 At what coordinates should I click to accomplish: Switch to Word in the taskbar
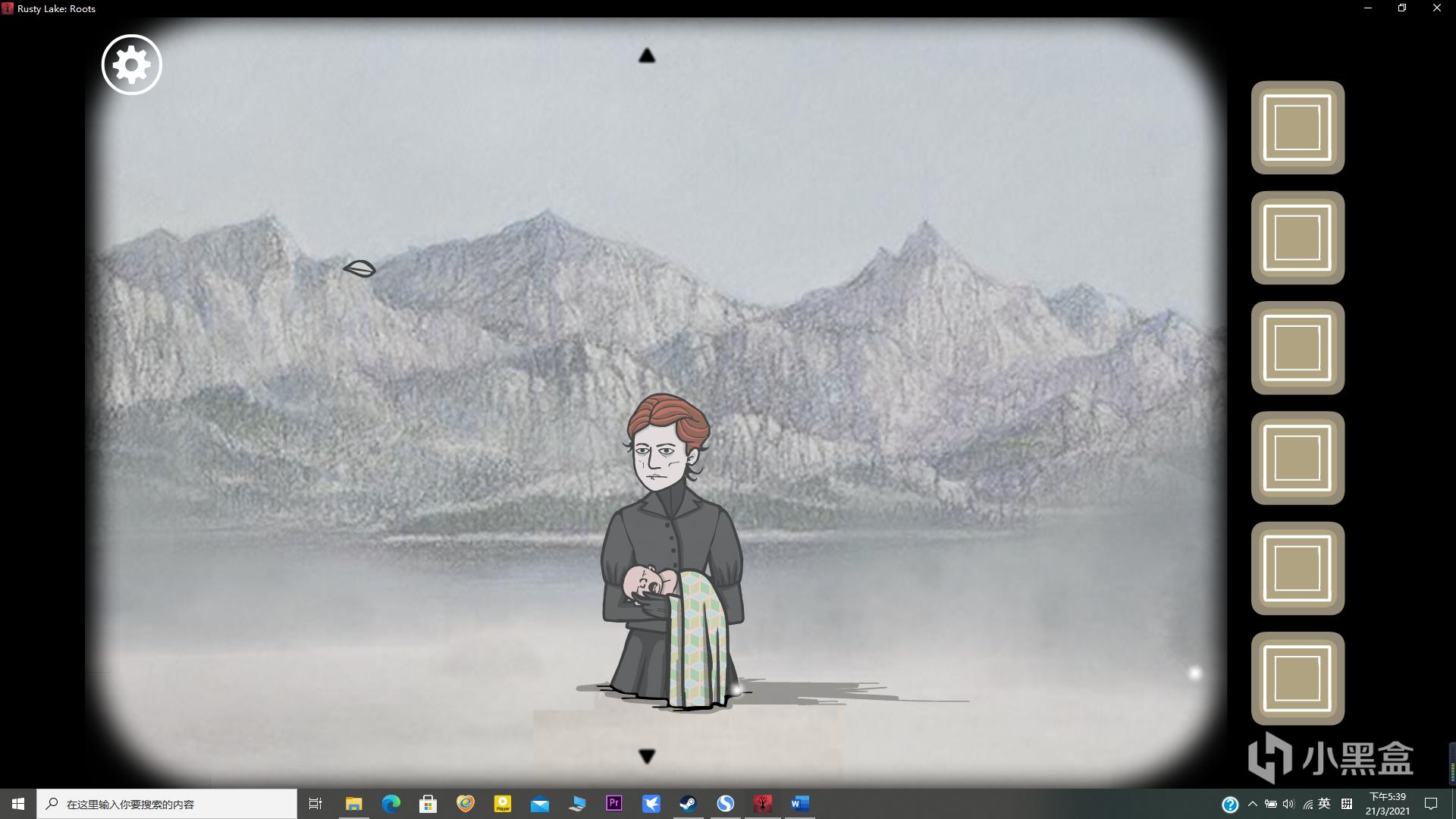tap(799, 804)
